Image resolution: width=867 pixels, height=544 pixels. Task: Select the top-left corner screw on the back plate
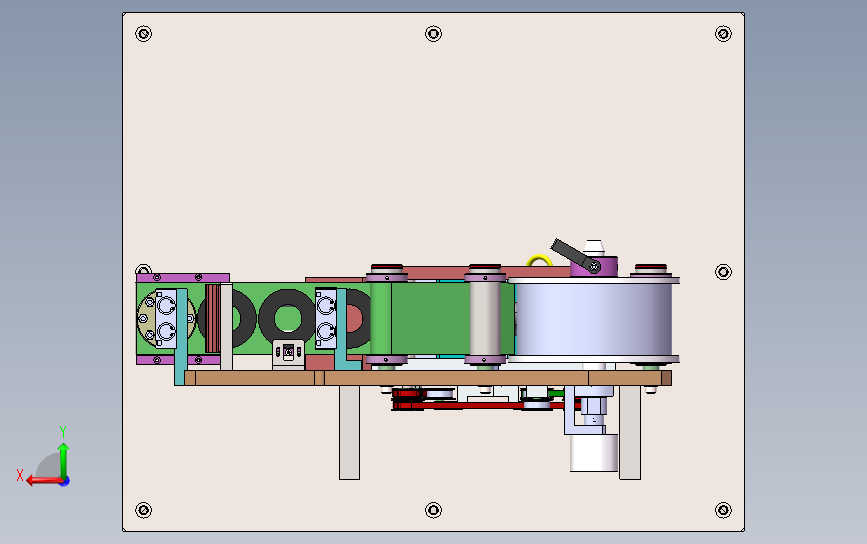(x=144, y=34)
